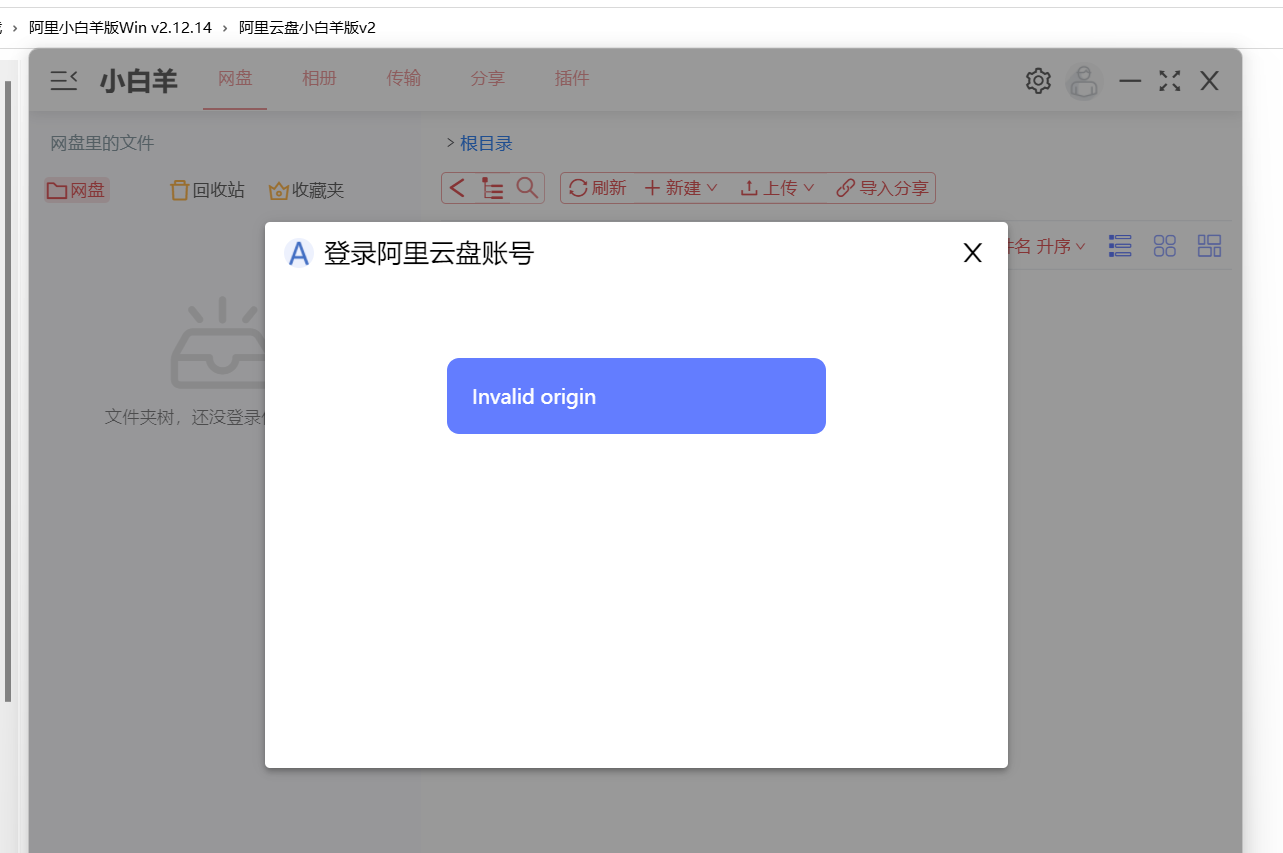Toggle the folder tree icon
The width and height of the screenshot is (1283, 853).
pos(492,188)
